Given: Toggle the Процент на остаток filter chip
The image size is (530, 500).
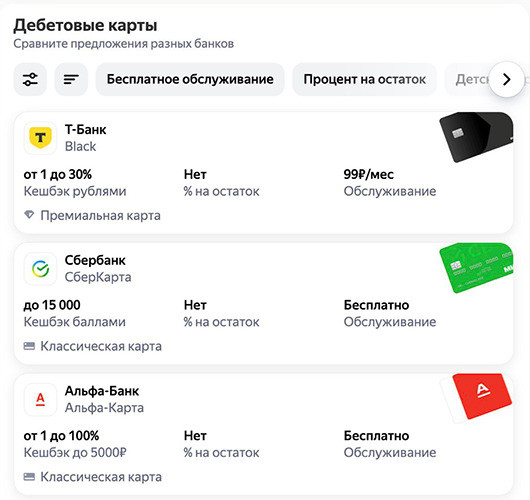Looking at the screenshot, I should coord(364,79).
